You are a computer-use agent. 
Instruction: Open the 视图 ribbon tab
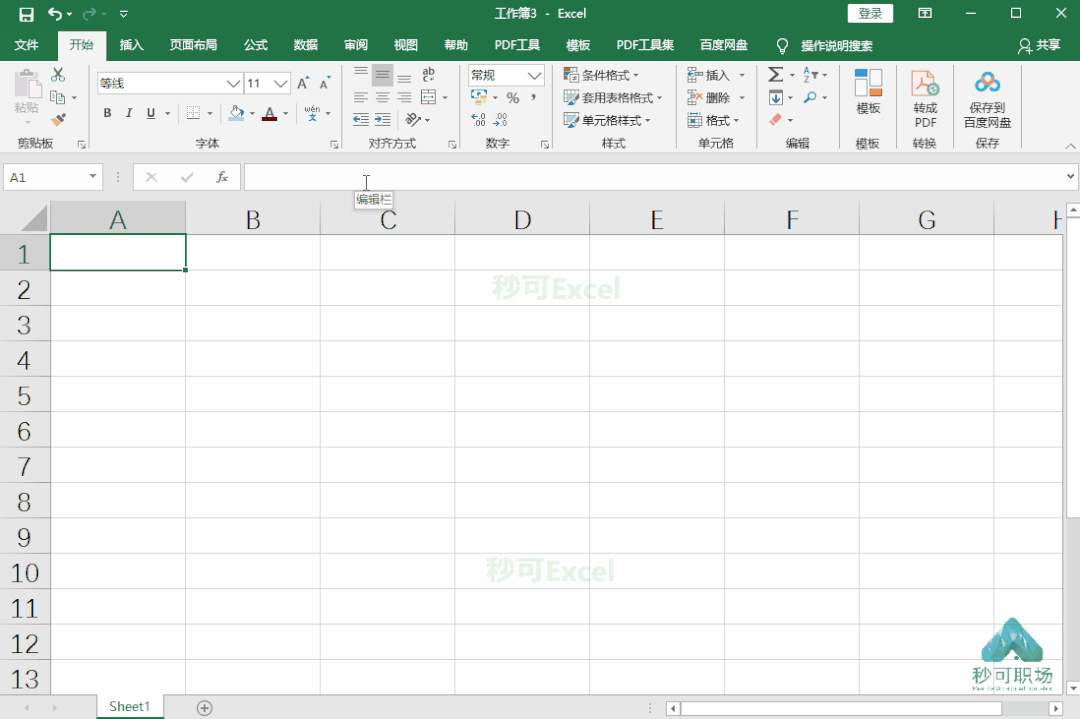pos(406,45)
